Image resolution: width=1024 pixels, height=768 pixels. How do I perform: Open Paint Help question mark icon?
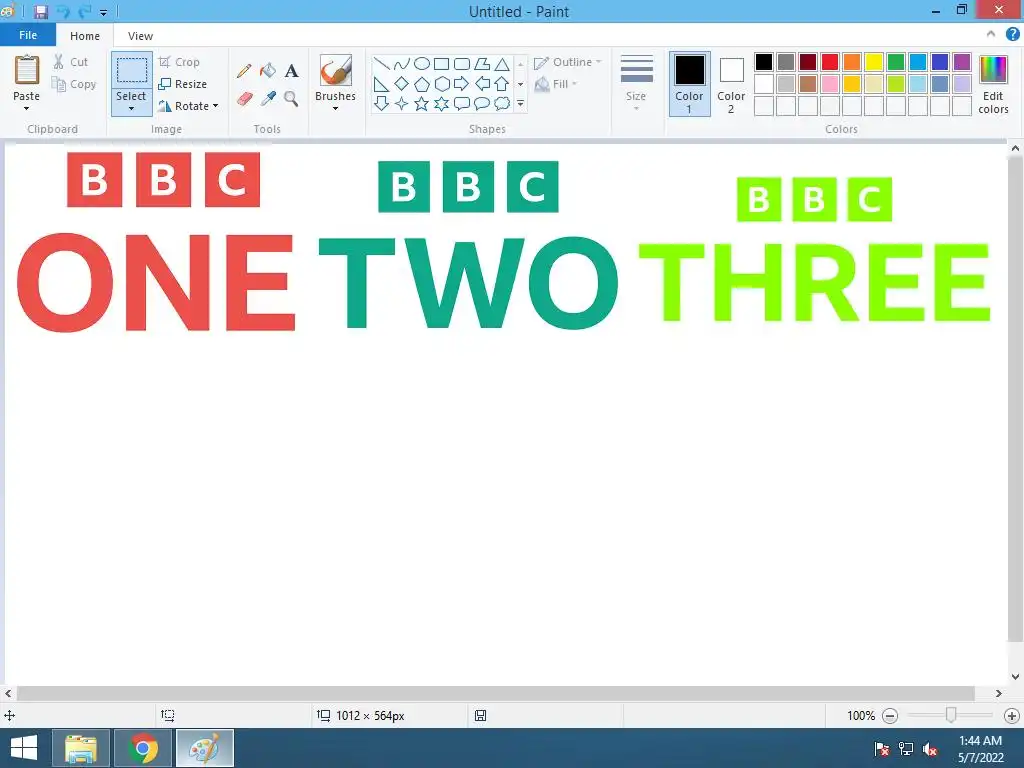click(x=1012, y=35)
